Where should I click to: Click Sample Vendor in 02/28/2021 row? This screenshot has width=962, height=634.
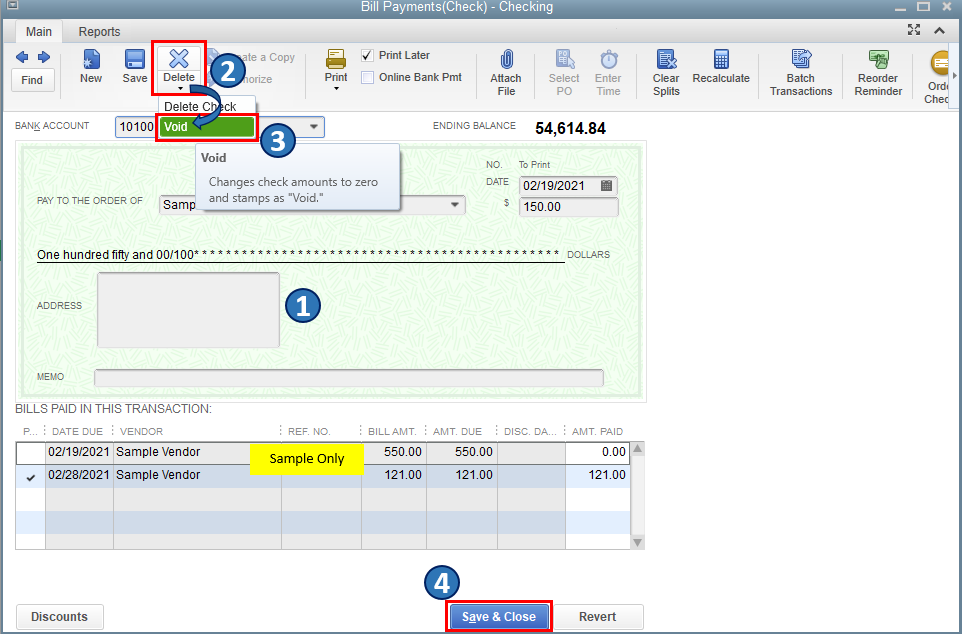158,475
